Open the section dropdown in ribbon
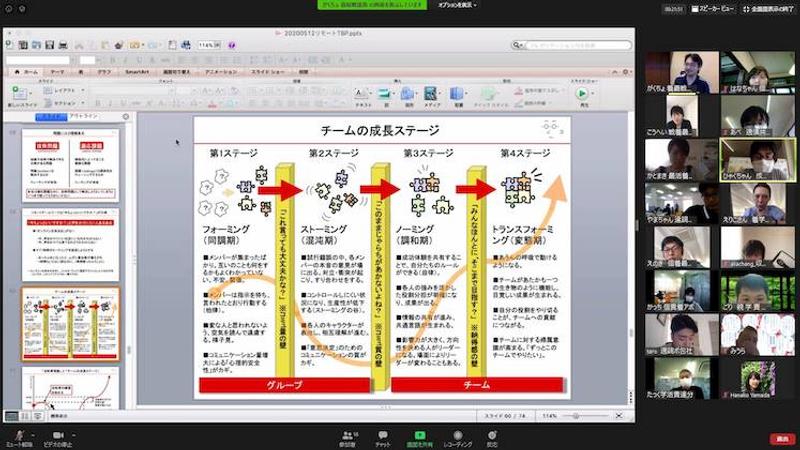 click(x=64, y=103)
